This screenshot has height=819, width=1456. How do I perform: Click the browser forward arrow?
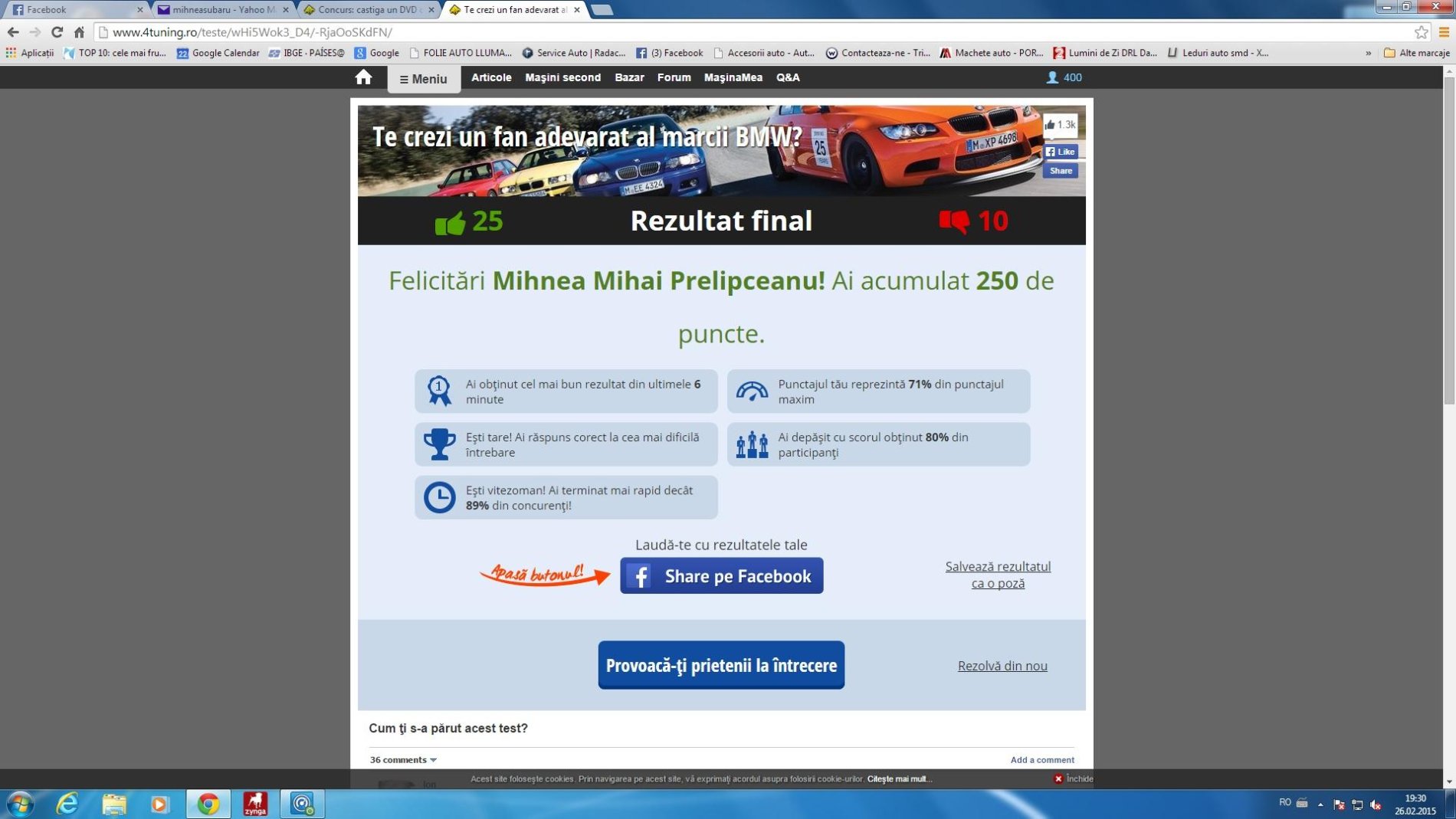(34, 32)
